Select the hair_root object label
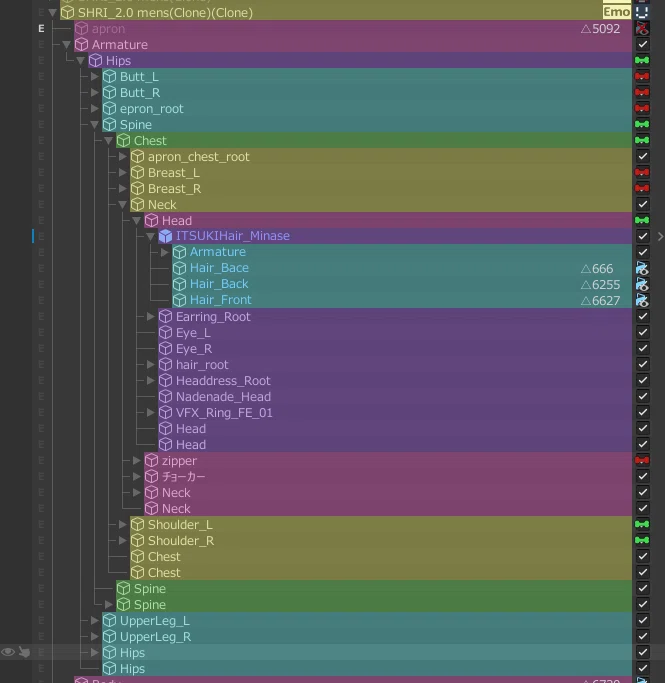Screen dimensions: 665x683 [x=202, y=365]
